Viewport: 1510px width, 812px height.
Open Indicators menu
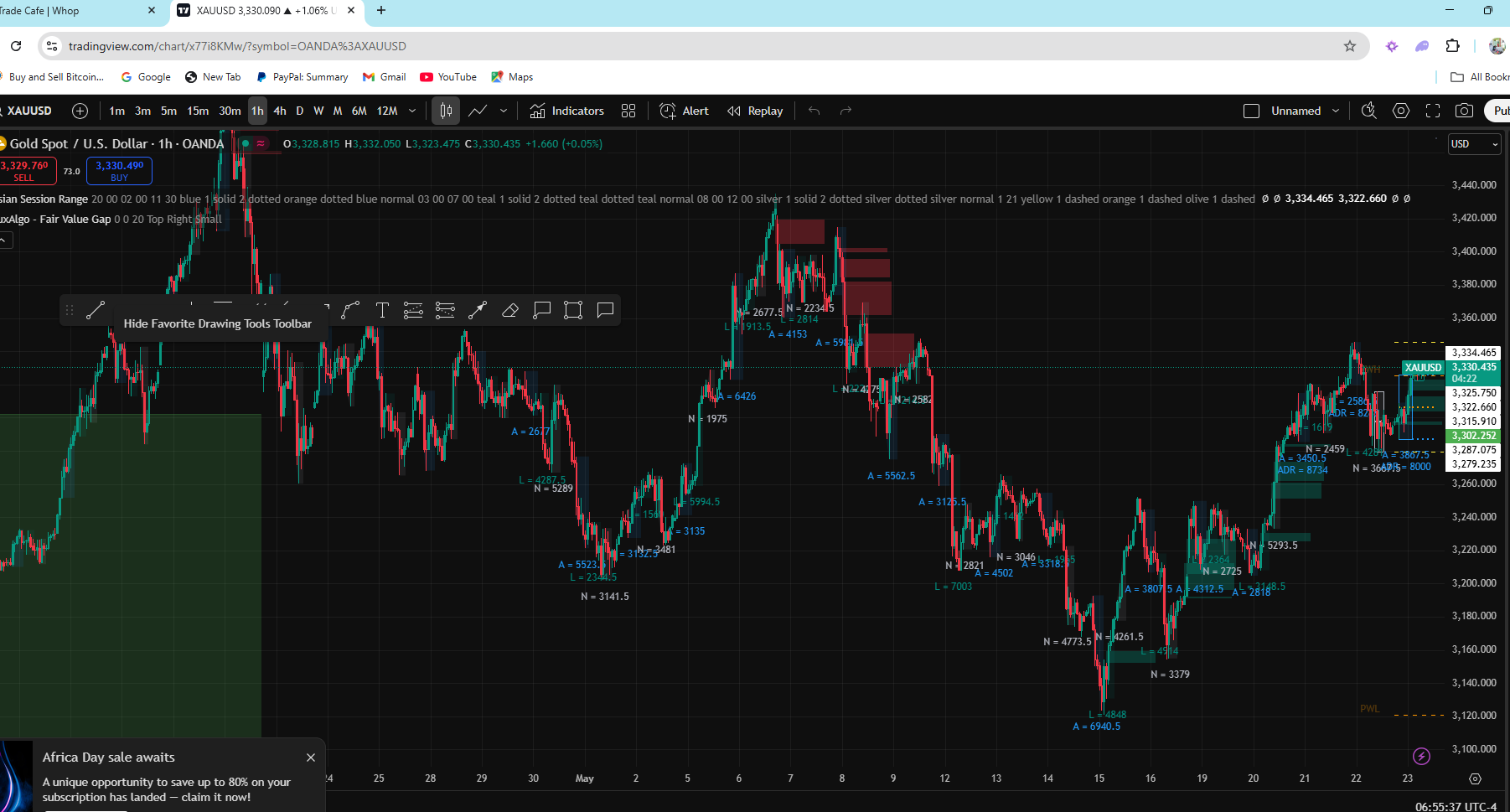[567, 111]
